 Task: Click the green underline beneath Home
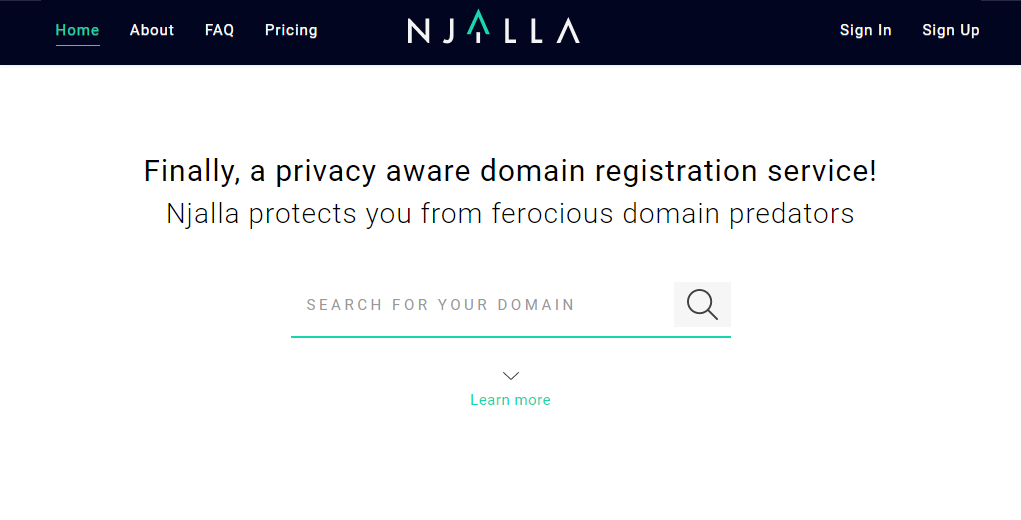(x=77, y=46)
